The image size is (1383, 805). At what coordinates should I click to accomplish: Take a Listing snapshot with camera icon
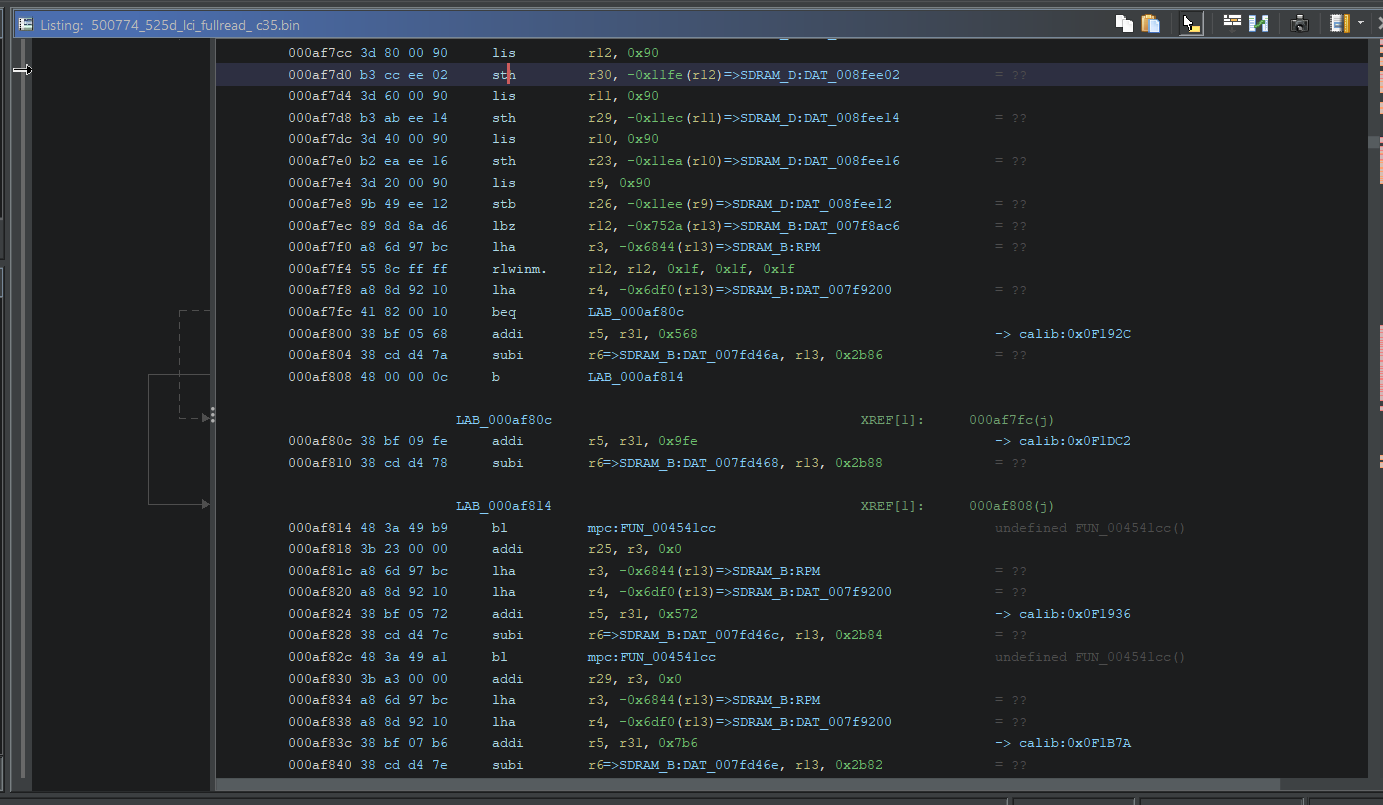1299,24
